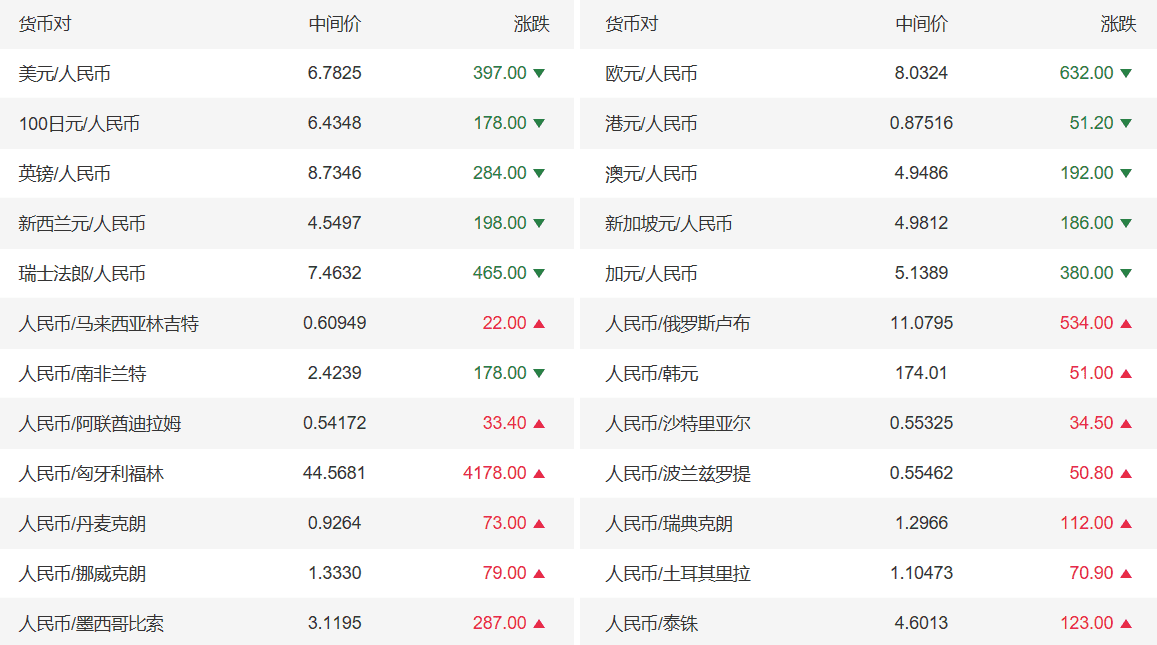Click the red up arrow in 人民币/俄罗斯卢布 row
This screenshot has height=645, width=1157.
point(1126,323)
